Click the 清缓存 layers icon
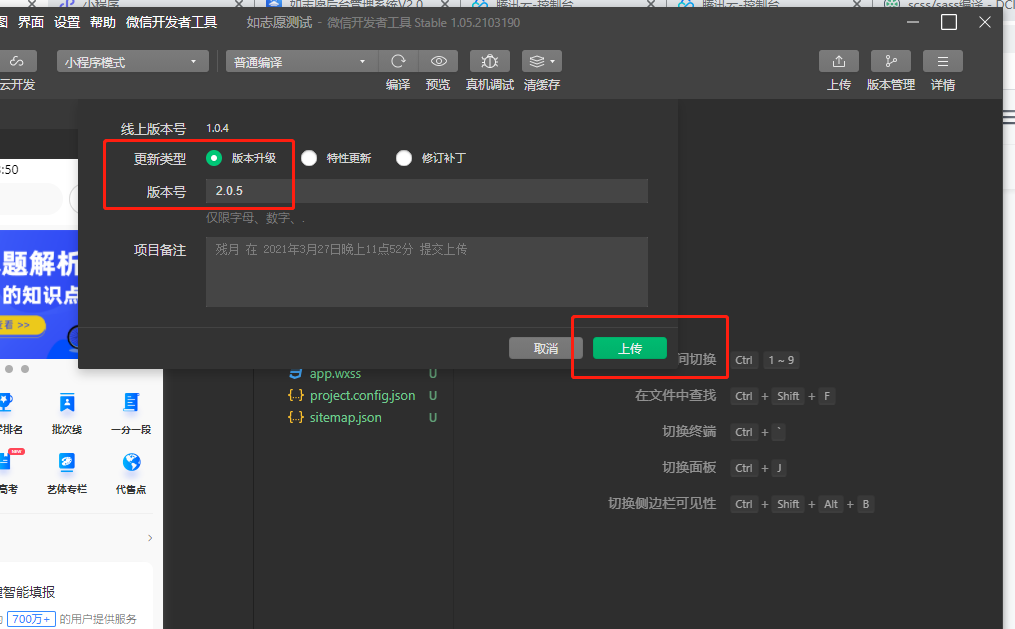The image size is (1015, 629). click(537, 61)
